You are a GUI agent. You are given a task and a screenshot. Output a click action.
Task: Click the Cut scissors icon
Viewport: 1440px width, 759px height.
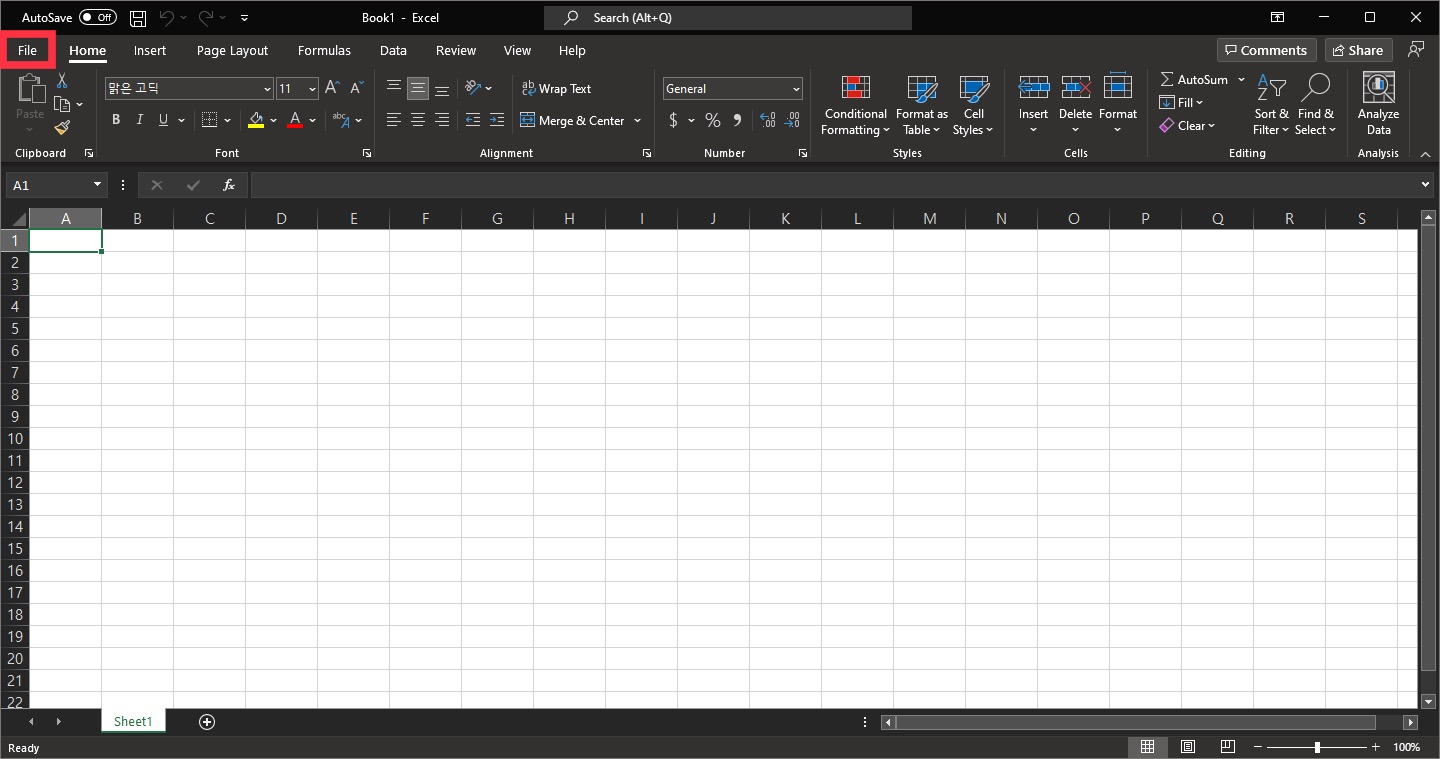[62, 80]
